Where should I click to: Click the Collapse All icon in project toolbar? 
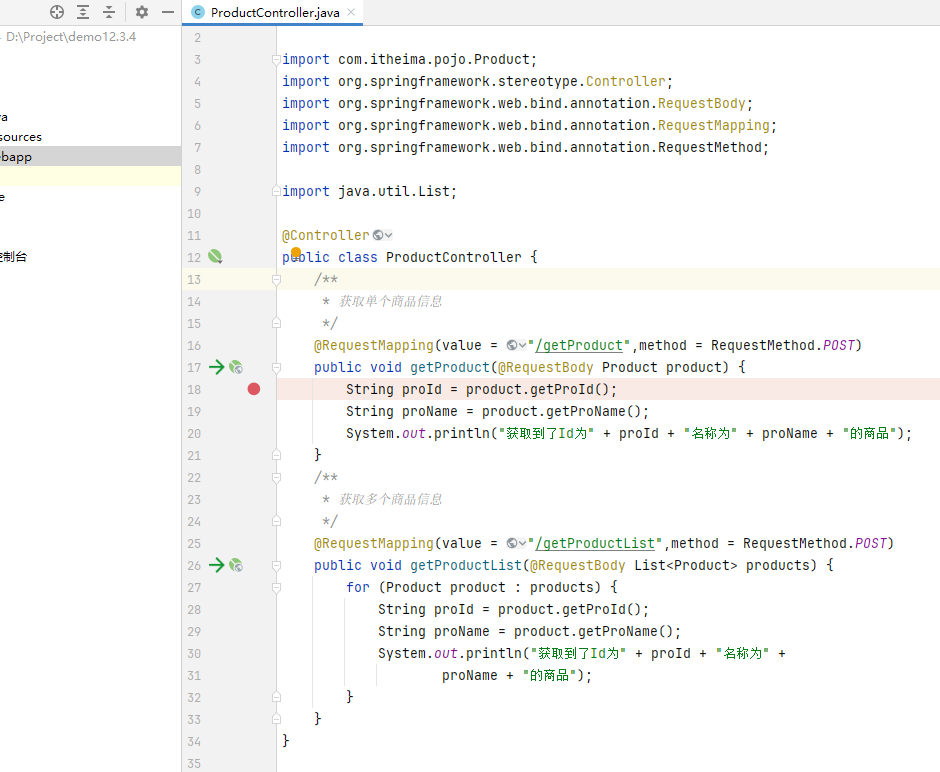point(109,12)
